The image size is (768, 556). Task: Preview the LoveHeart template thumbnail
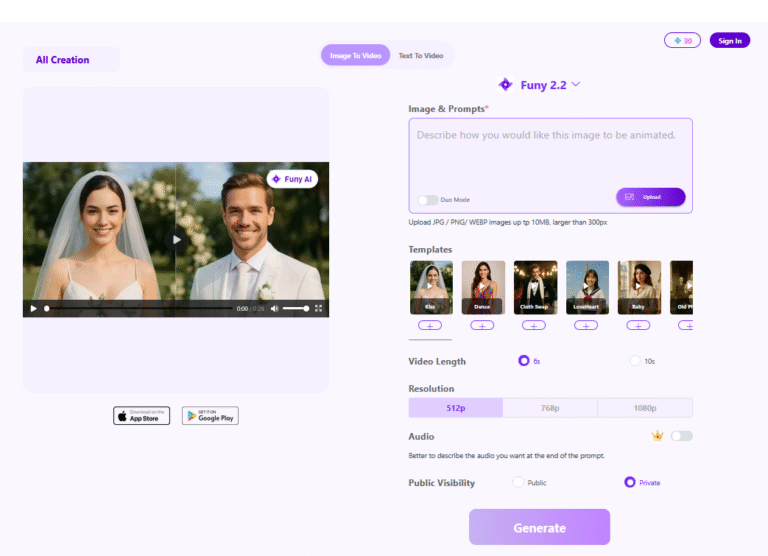[x=587, y=287]
